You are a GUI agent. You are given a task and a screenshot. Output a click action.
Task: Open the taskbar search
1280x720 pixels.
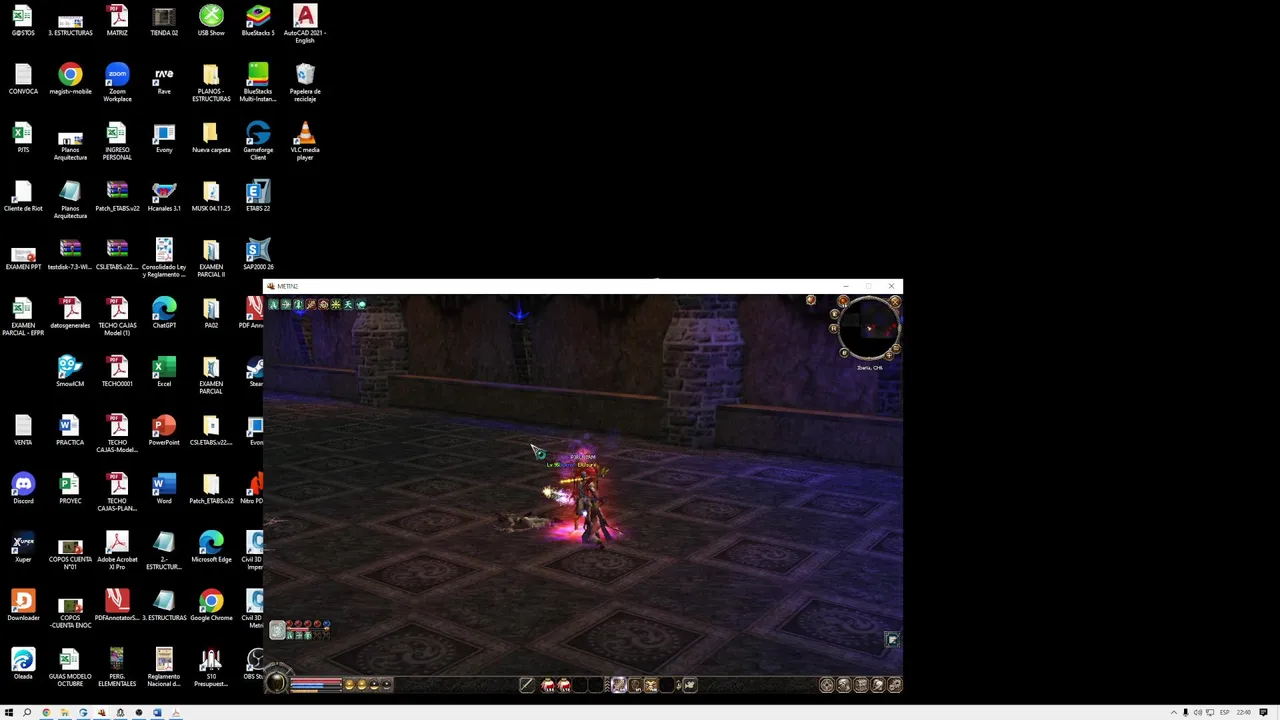click(x=27, y=713)
